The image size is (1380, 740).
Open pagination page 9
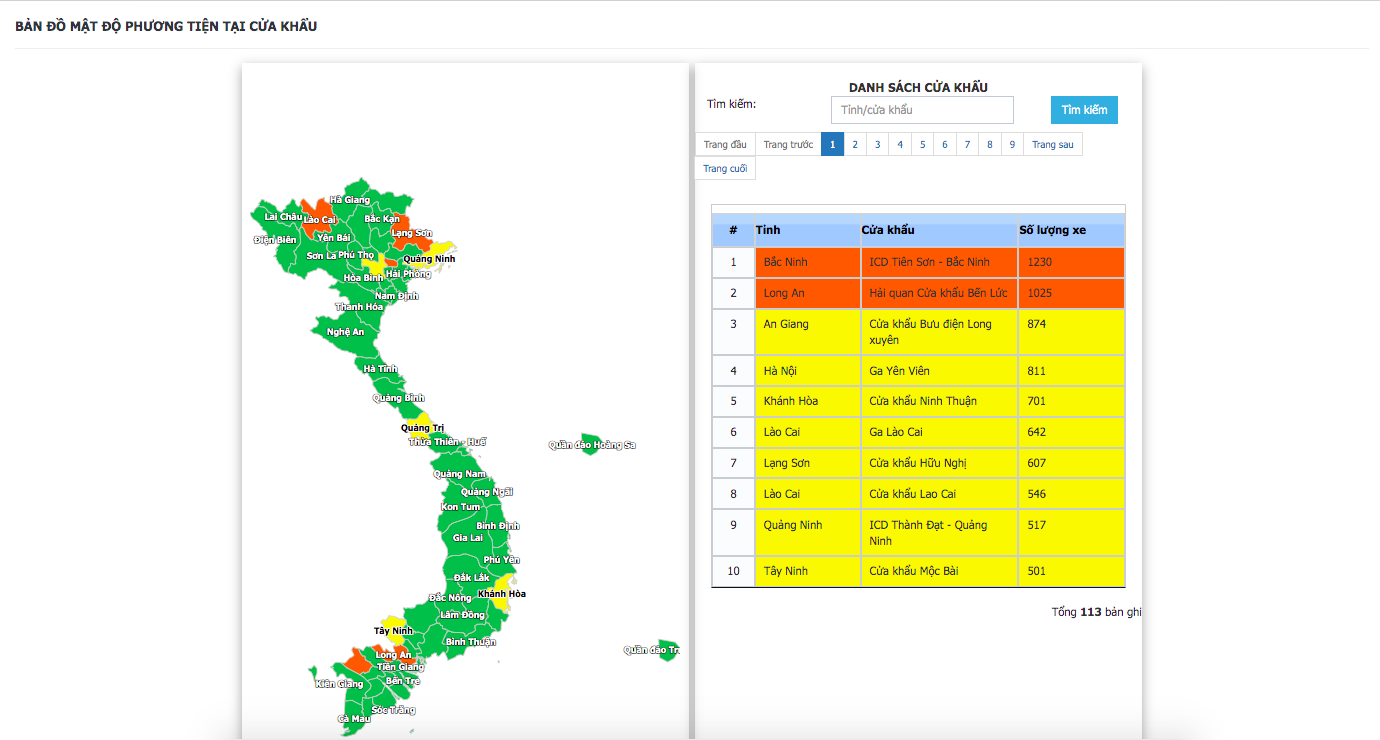click(1012, 145)
